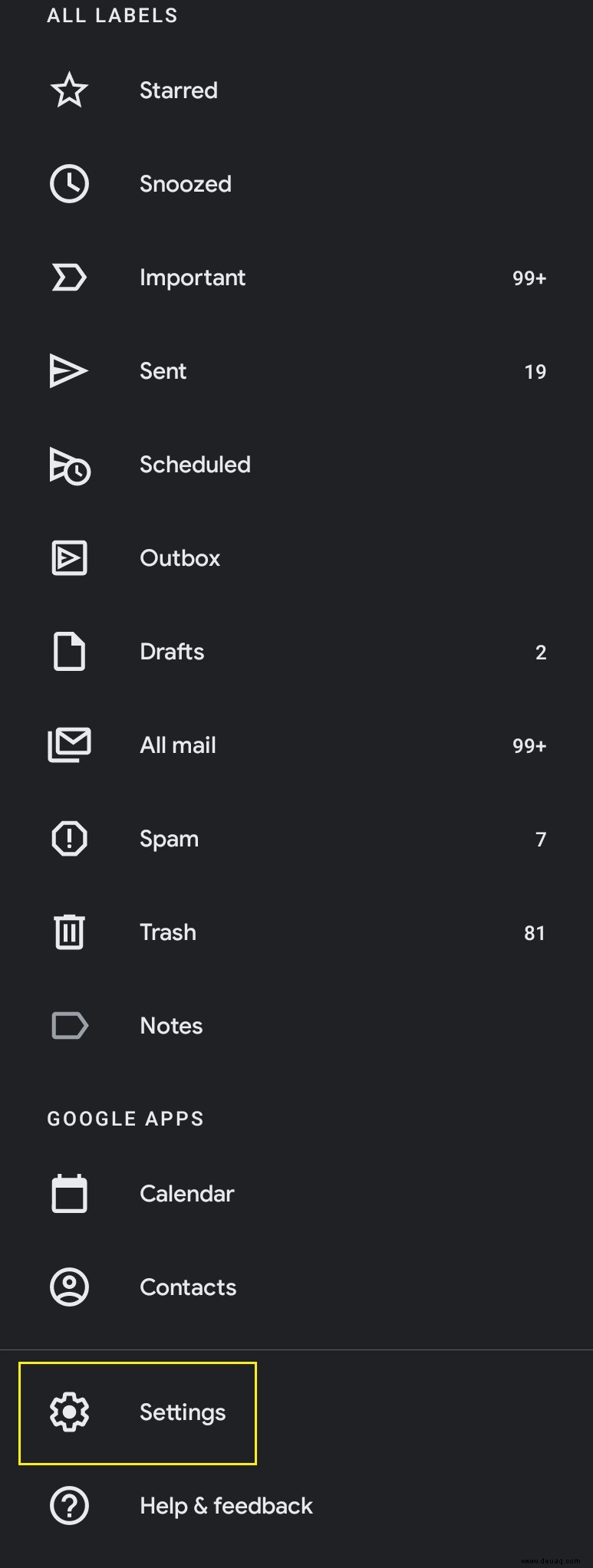Screen dimensions: 593x1568
Task: Tap the Settings gear icon
Action: pos(69,1412)
